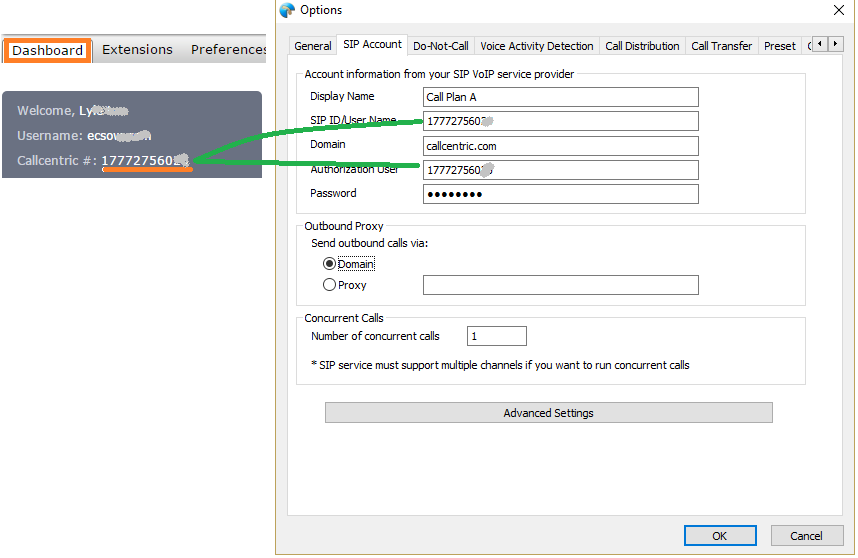Click the Proxy address input field

point(560,285)
